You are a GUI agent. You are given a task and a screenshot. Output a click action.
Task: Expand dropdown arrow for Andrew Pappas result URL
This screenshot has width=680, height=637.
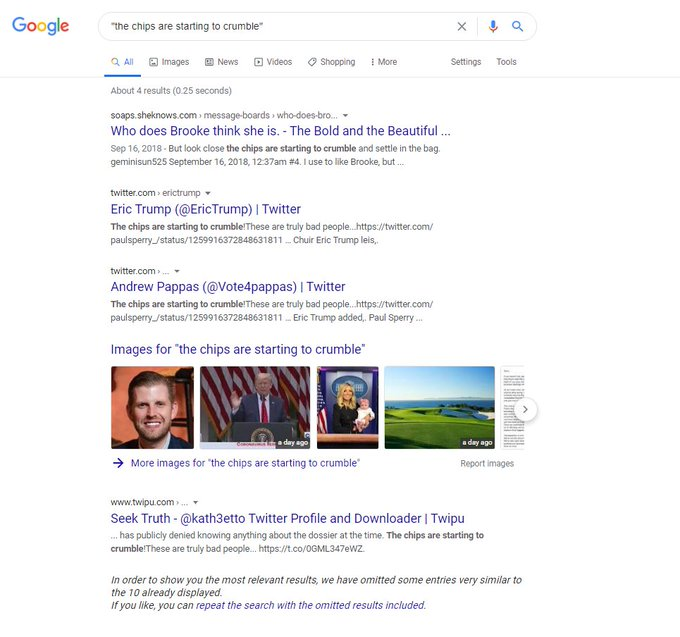pyautogui.click(x=177, y=271)
